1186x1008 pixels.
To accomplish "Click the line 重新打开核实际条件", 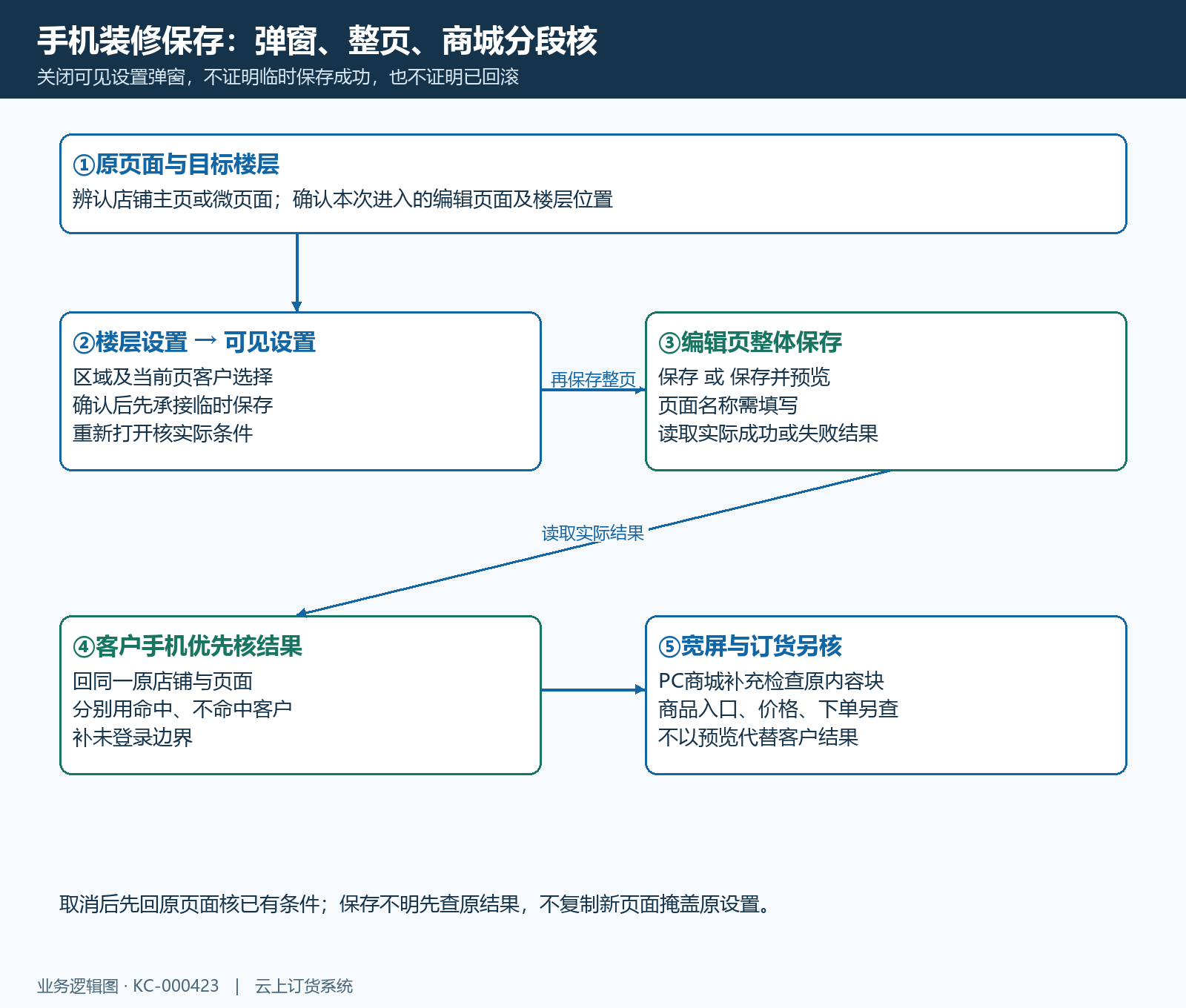I will point(163,434).
